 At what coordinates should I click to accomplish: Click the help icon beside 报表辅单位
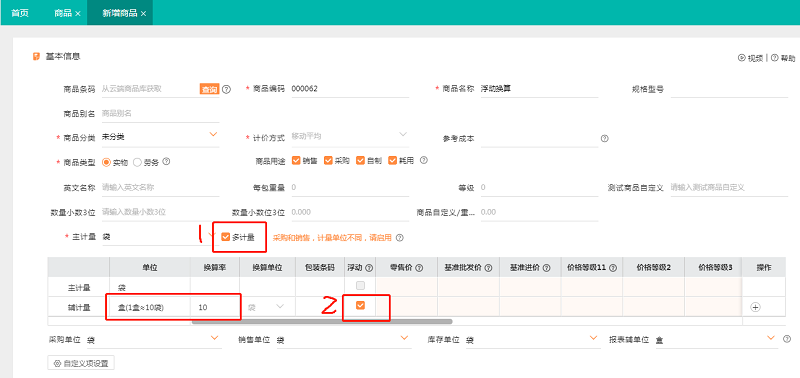click(787, 339)
